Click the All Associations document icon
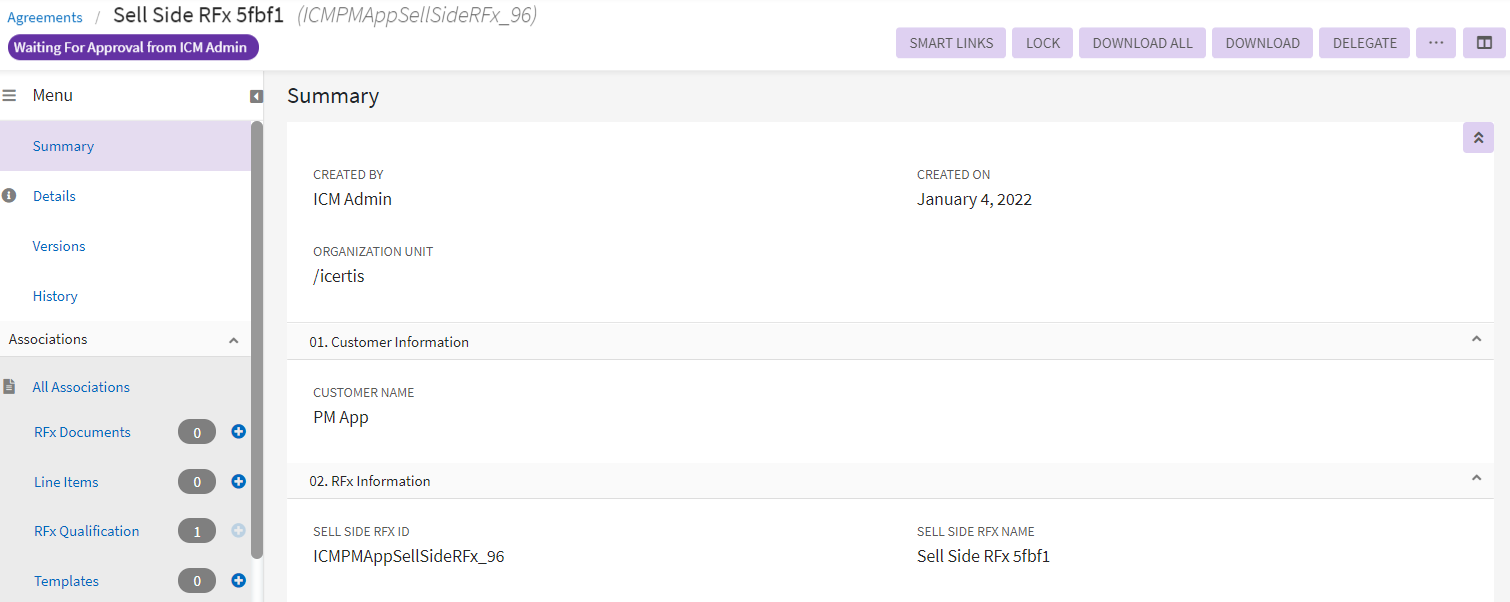Viewport: 1510px width, 602px height. coord(9,387)
